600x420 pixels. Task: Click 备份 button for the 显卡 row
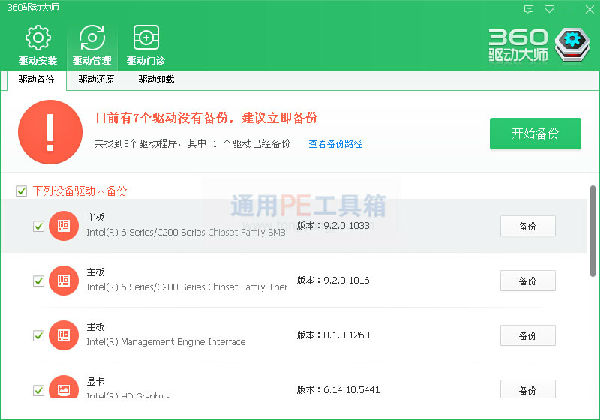click(528, 389)
